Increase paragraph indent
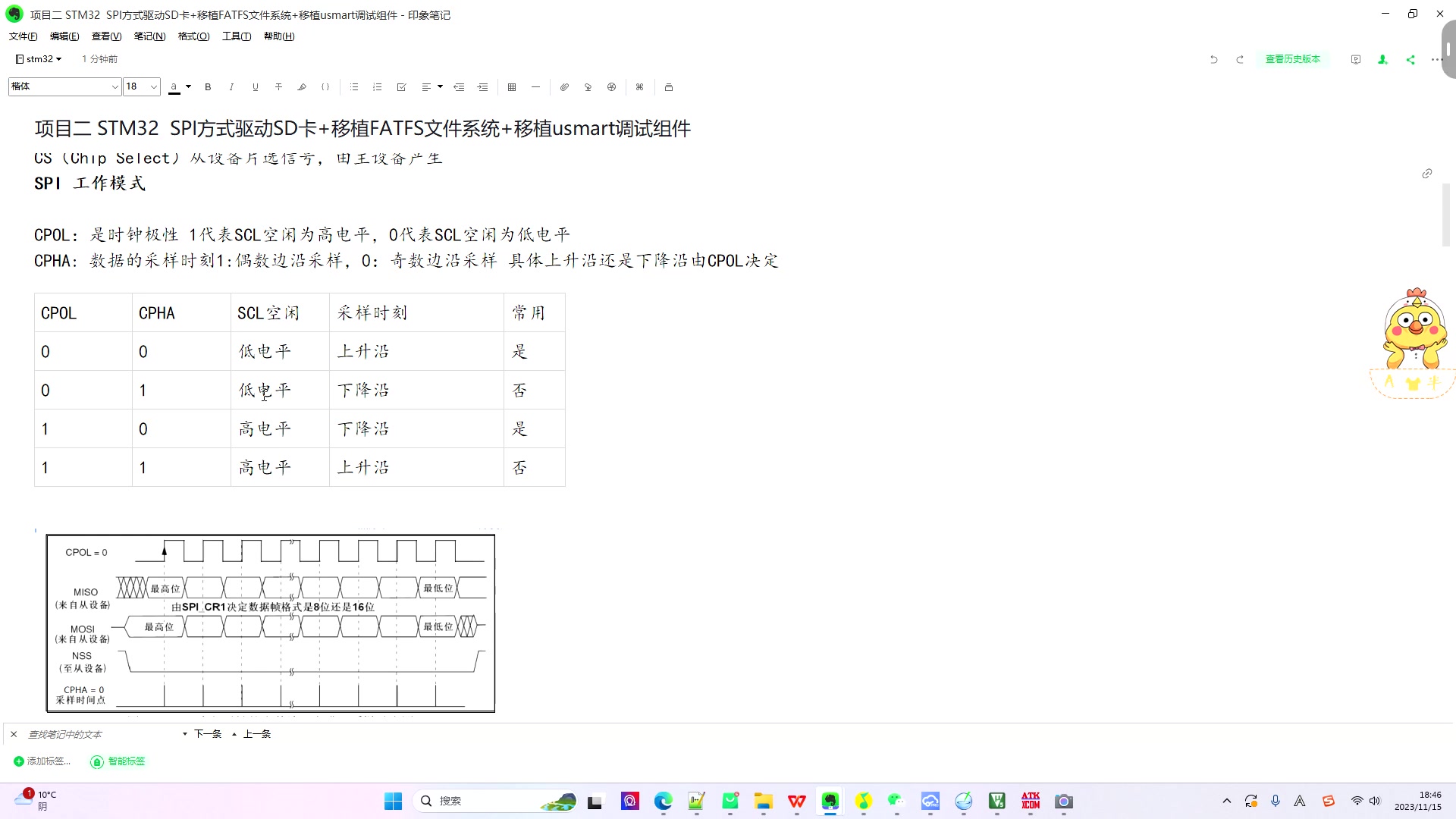The image size is (1456, 819). [482, 87]
